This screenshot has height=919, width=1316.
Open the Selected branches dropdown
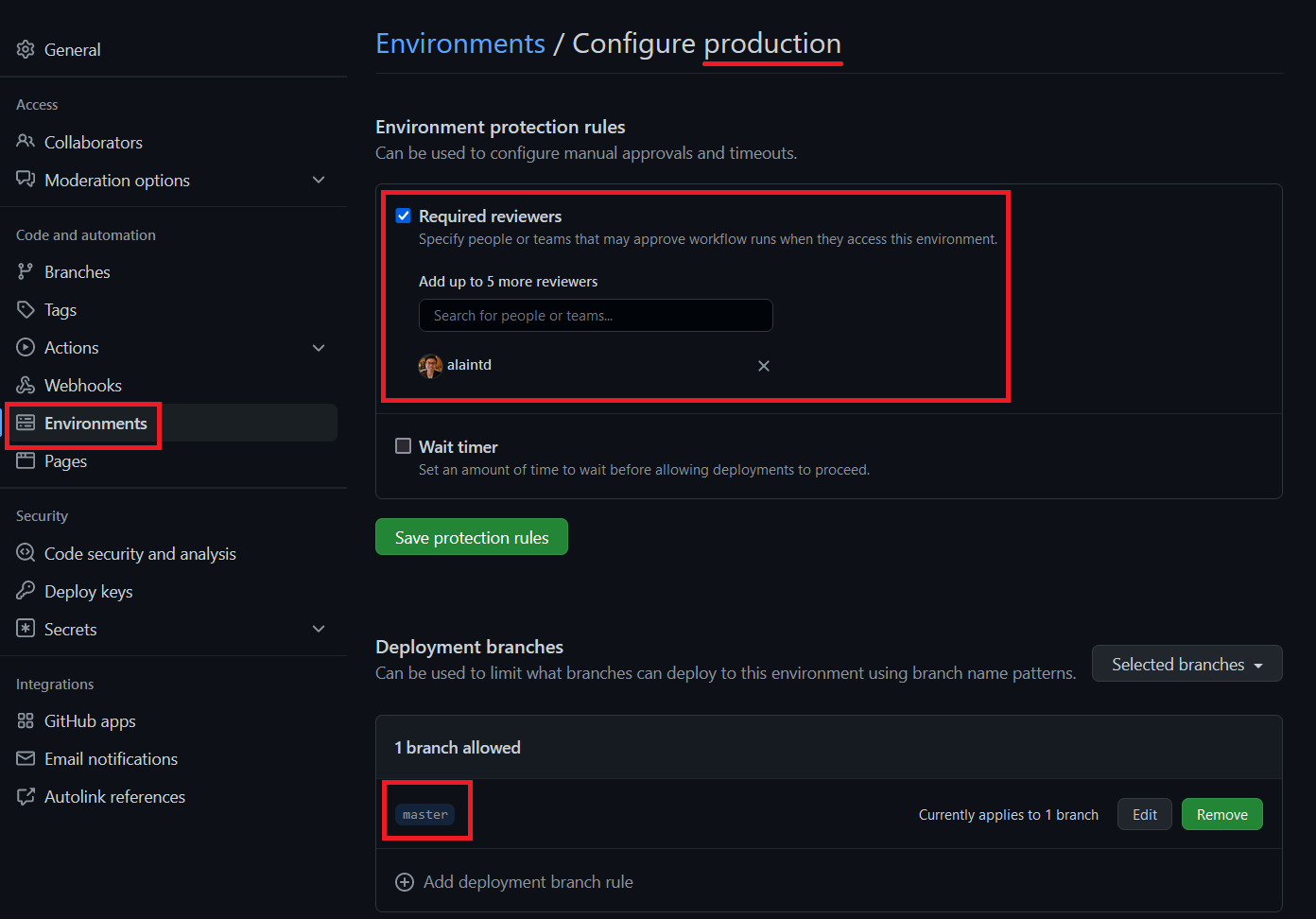[x=1186, y=665]
